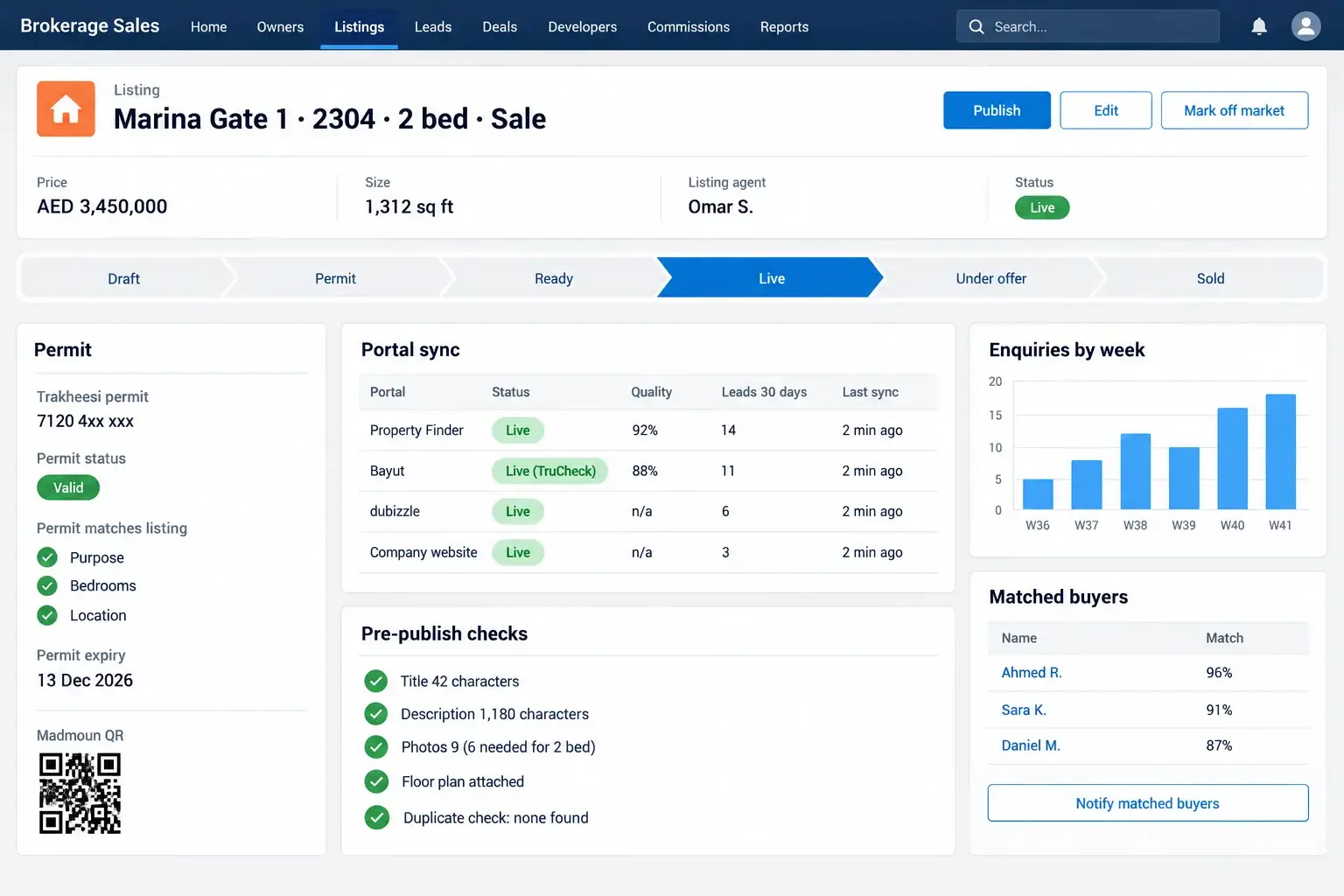Select the Draft pipeline stage

123,278
